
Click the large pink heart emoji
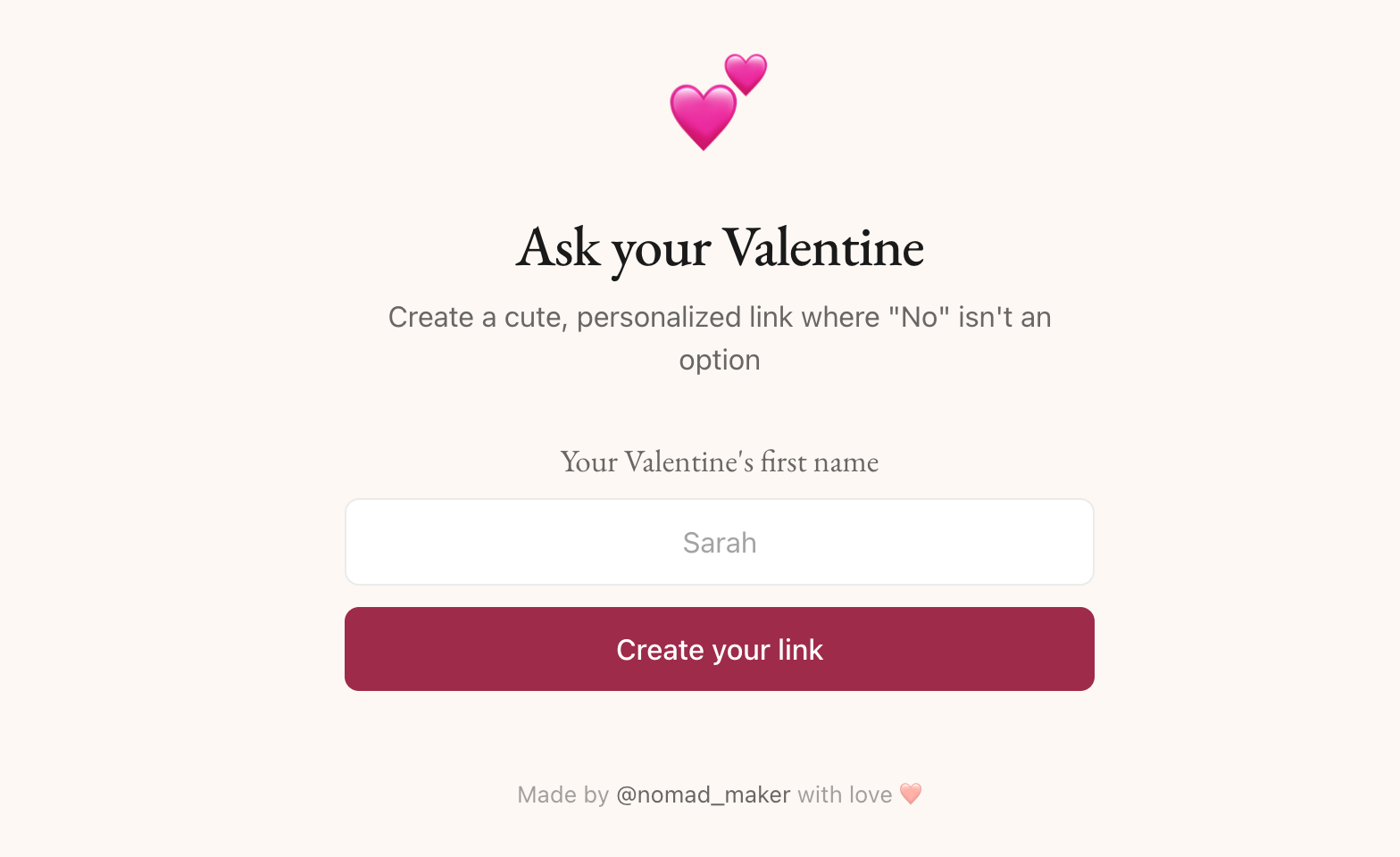pos(703,116)
